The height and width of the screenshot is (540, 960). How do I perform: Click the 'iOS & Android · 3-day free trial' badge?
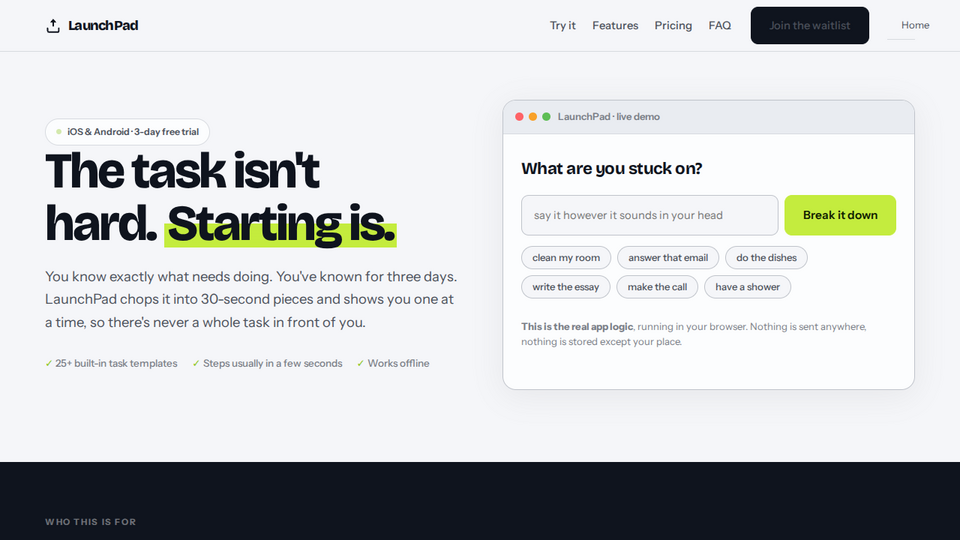pyautogui.click(x=127, y=132)
